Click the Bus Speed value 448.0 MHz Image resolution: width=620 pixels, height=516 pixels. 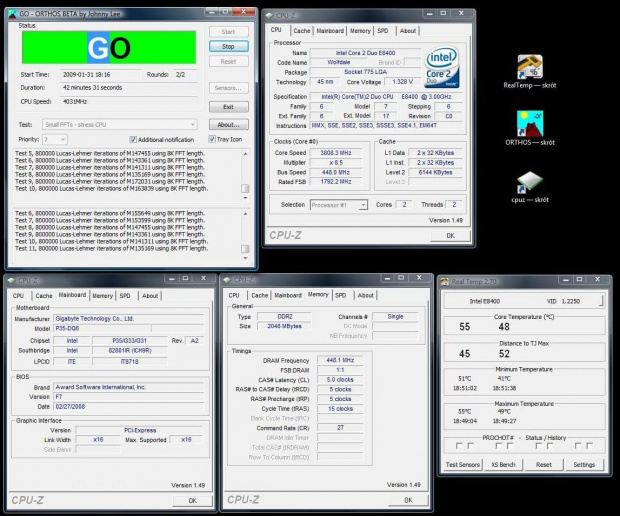point(335,172)
